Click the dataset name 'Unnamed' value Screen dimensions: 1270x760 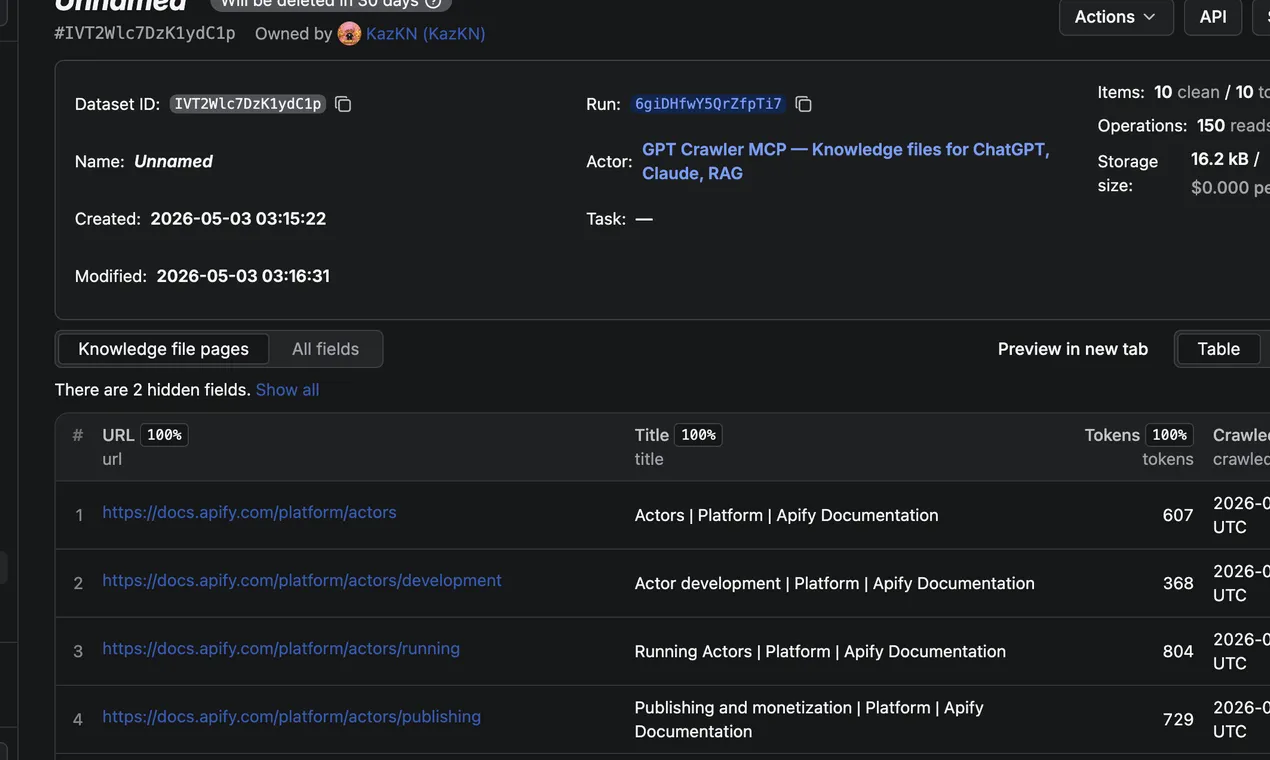[x=173, y=161]
